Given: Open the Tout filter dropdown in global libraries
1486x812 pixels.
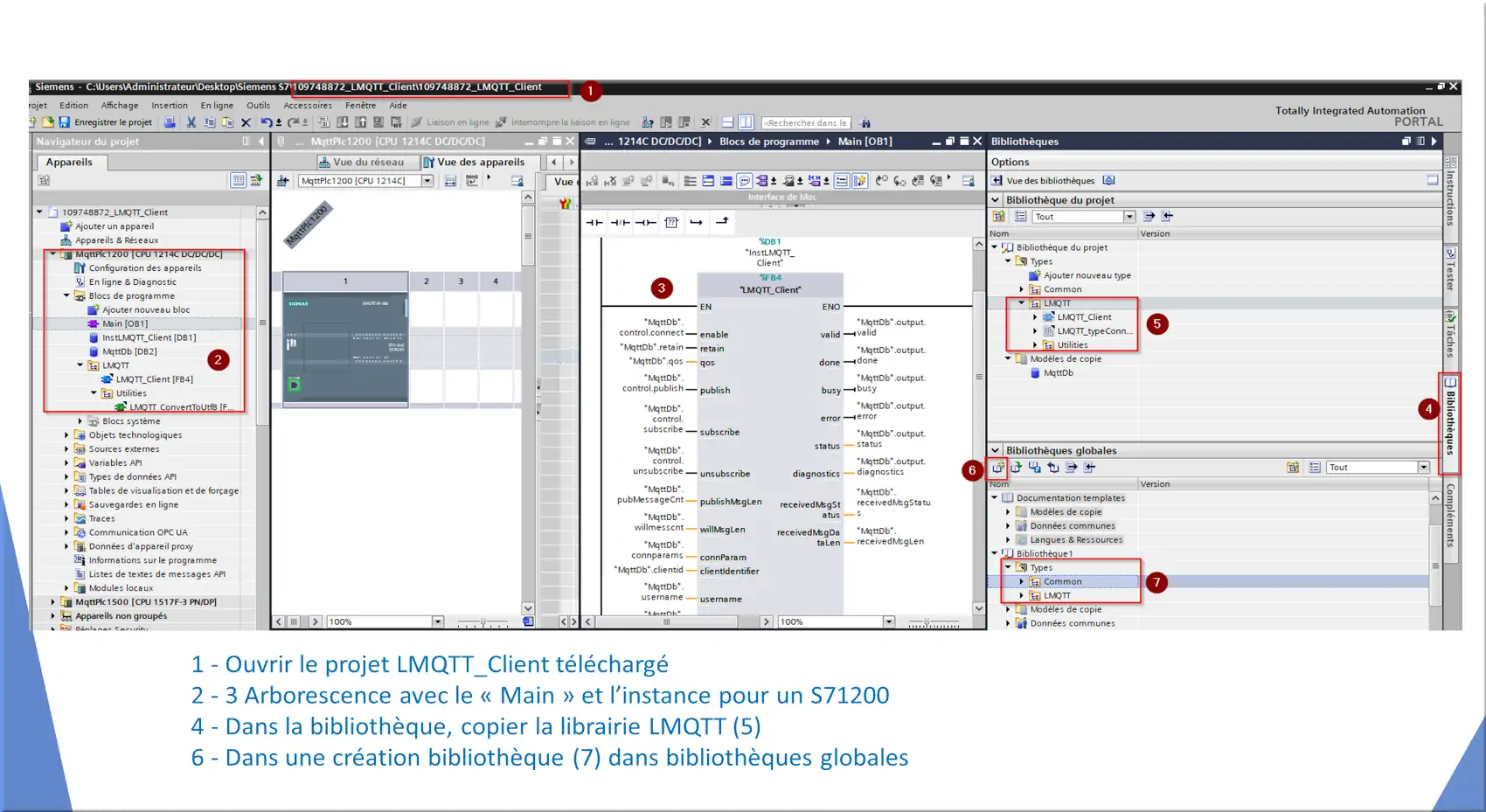Looking at the screenshot, I should (1424, 468).
